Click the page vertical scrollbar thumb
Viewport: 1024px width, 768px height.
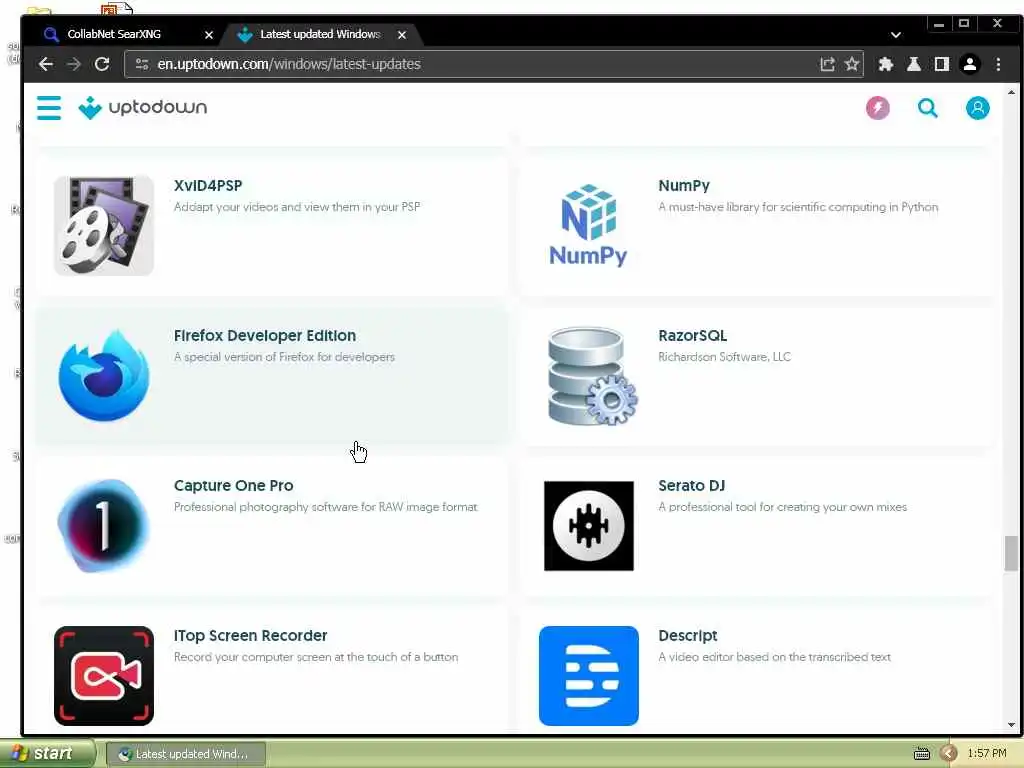coord(1011,553)
